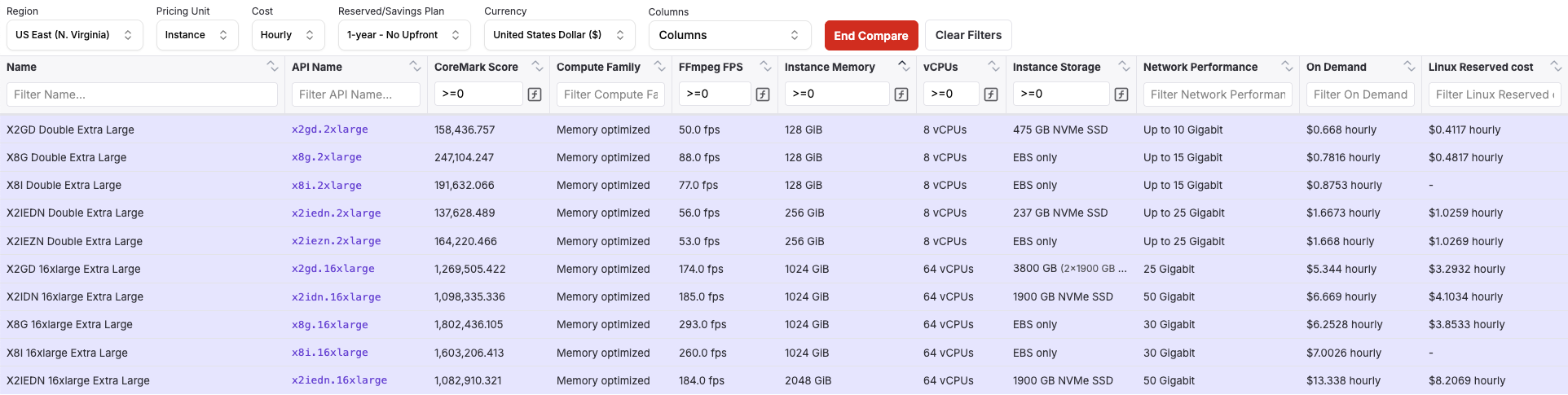Open the Columns dropdown

[729, 35]
